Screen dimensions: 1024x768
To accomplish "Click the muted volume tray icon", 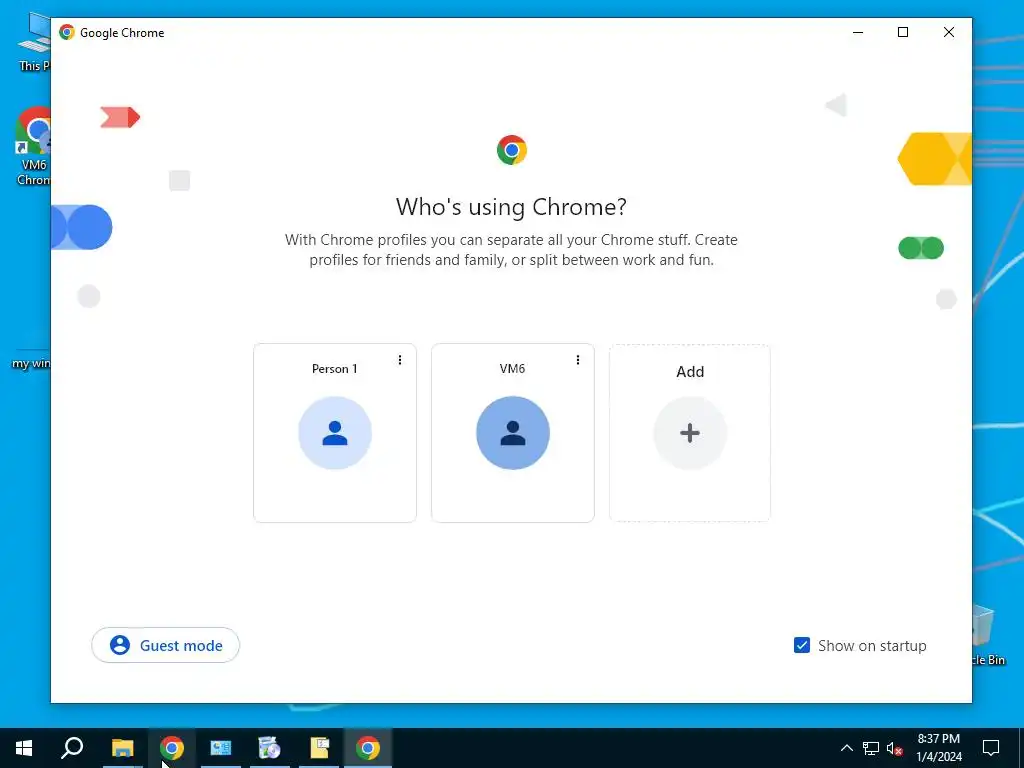I will click(895, 748).
